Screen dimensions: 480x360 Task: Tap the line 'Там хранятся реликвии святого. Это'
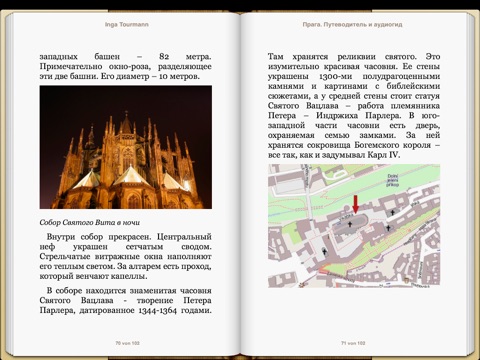[354, 56]
